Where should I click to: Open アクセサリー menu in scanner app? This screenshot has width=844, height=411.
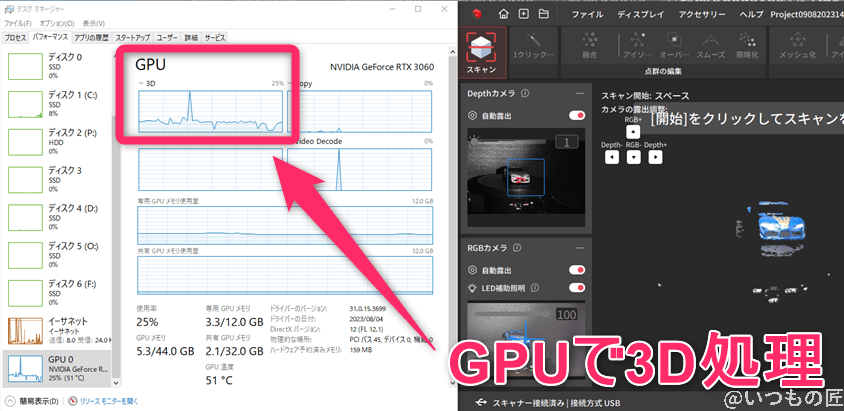coord(702,15)
